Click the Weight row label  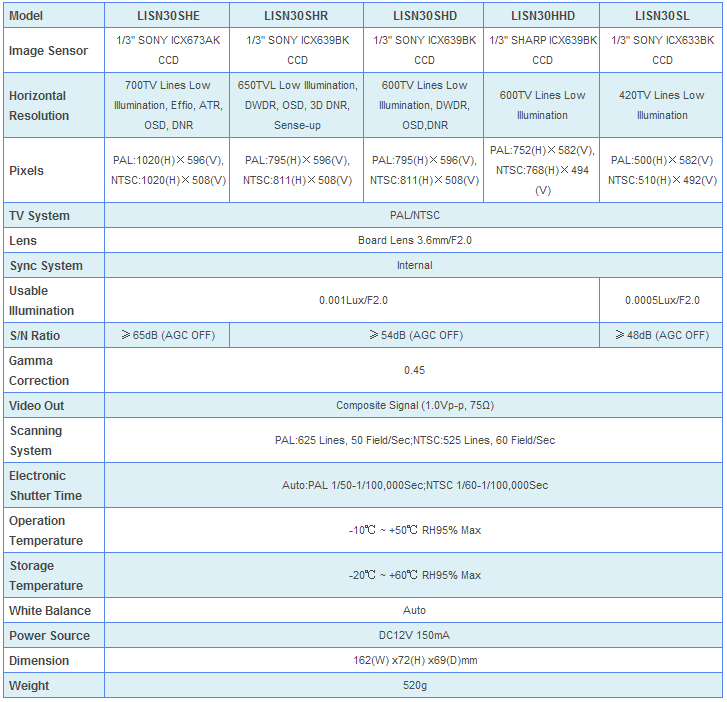(54, 685)
